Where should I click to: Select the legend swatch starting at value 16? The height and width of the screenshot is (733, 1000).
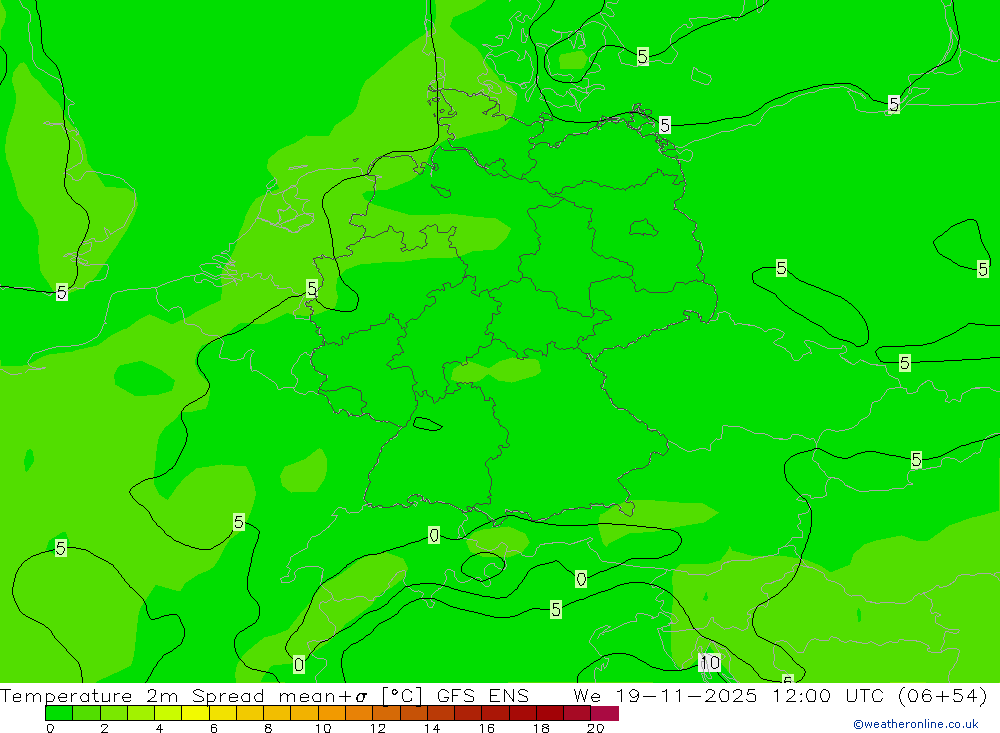pyautogui.click(x=496, y=713)
